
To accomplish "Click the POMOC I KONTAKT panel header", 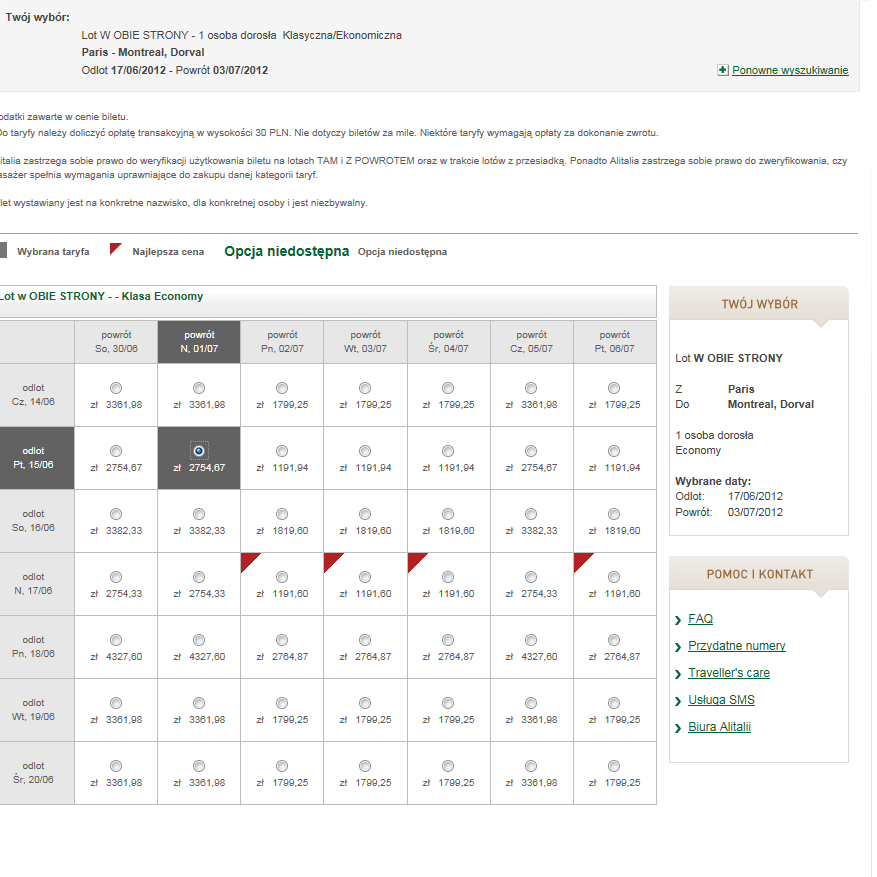I will 759,574.
